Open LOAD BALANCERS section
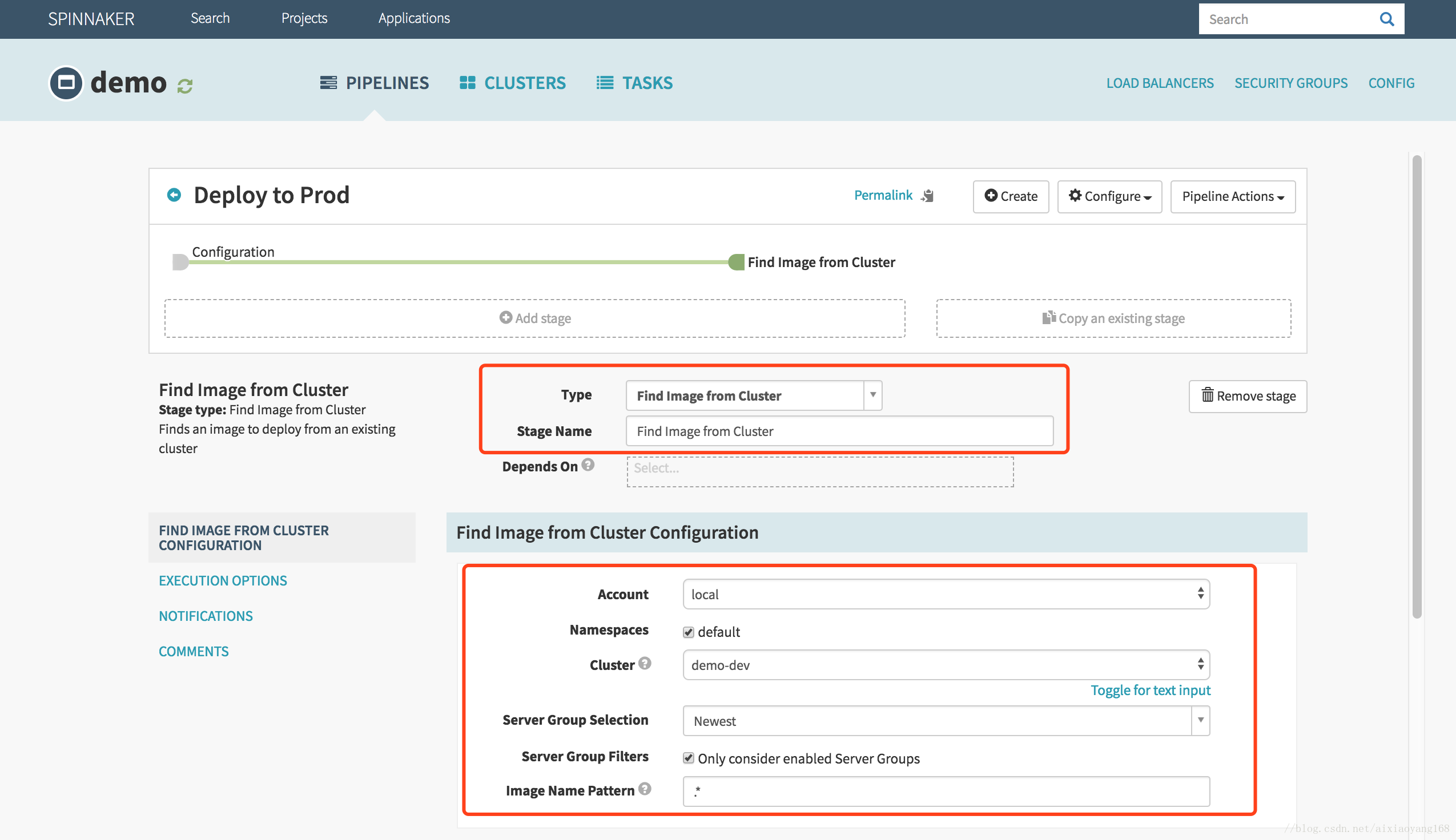The height and width of the screenshot is (840, 1456). coord(1159,83)
